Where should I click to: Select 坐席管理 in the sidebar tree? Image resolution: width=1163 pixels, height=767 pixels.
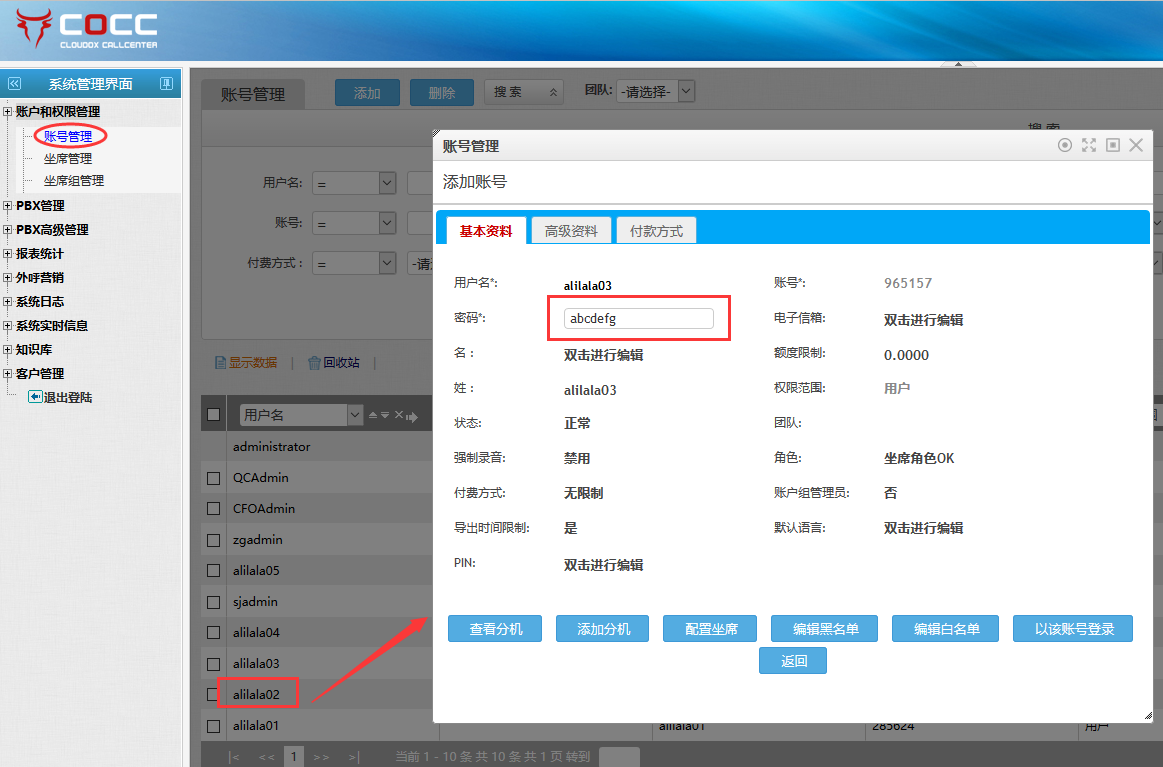tap(68, 158)
